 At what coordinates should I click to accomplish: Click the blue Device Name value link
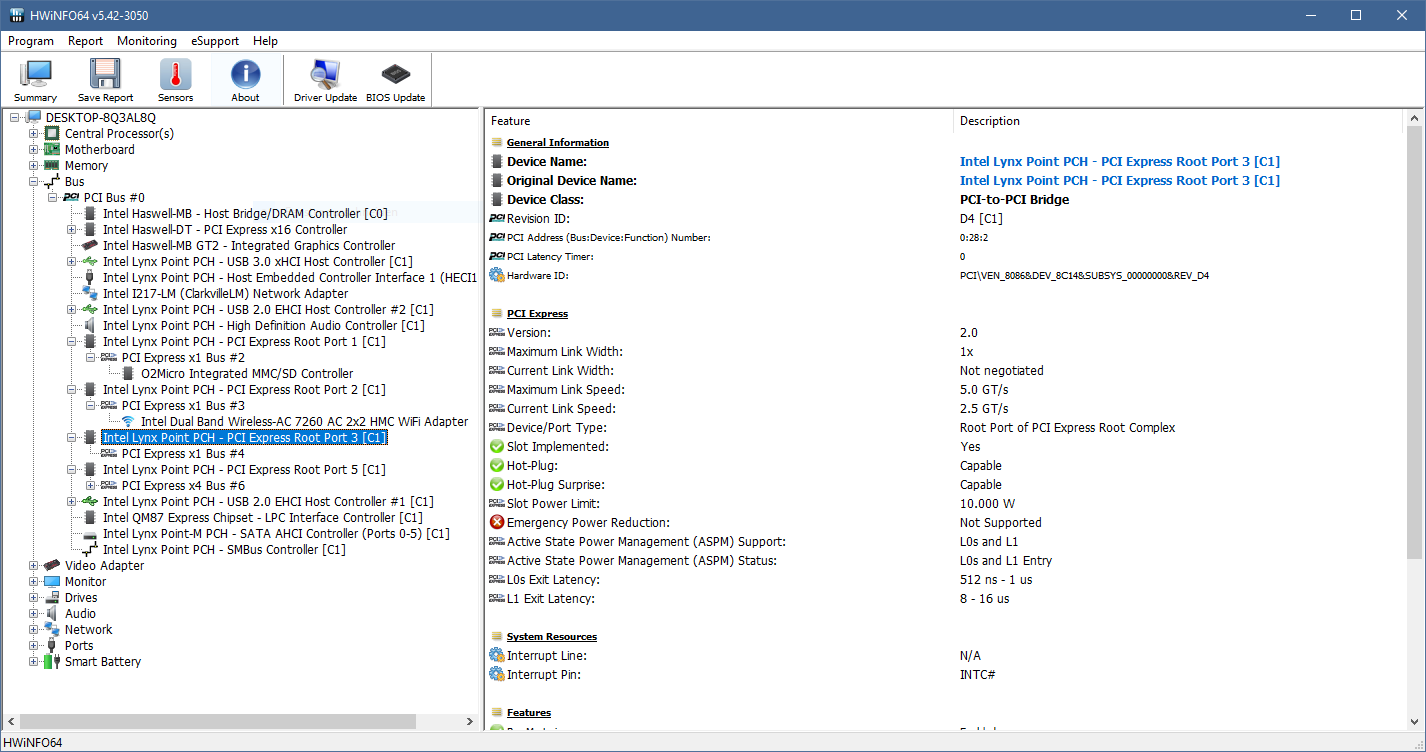tap(1120, 162)
